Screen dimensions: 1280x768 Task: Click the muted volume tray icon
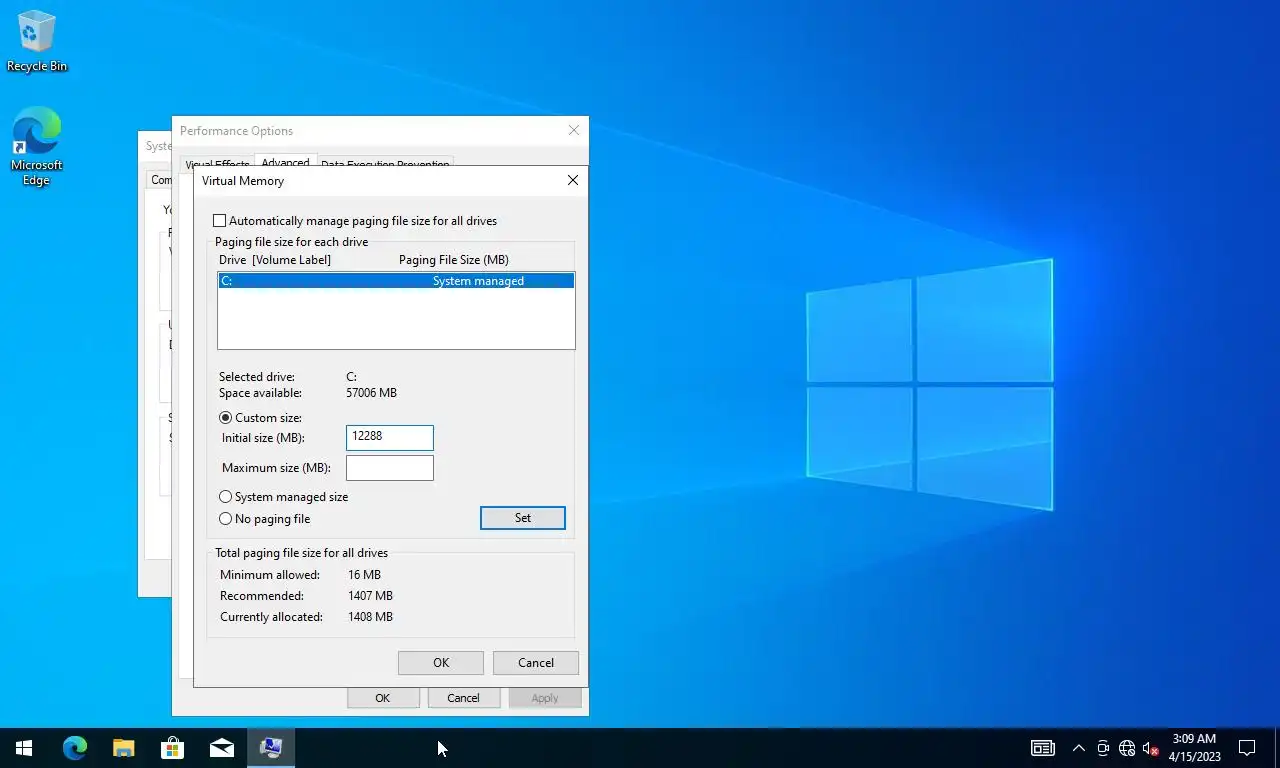[1151, 748]
